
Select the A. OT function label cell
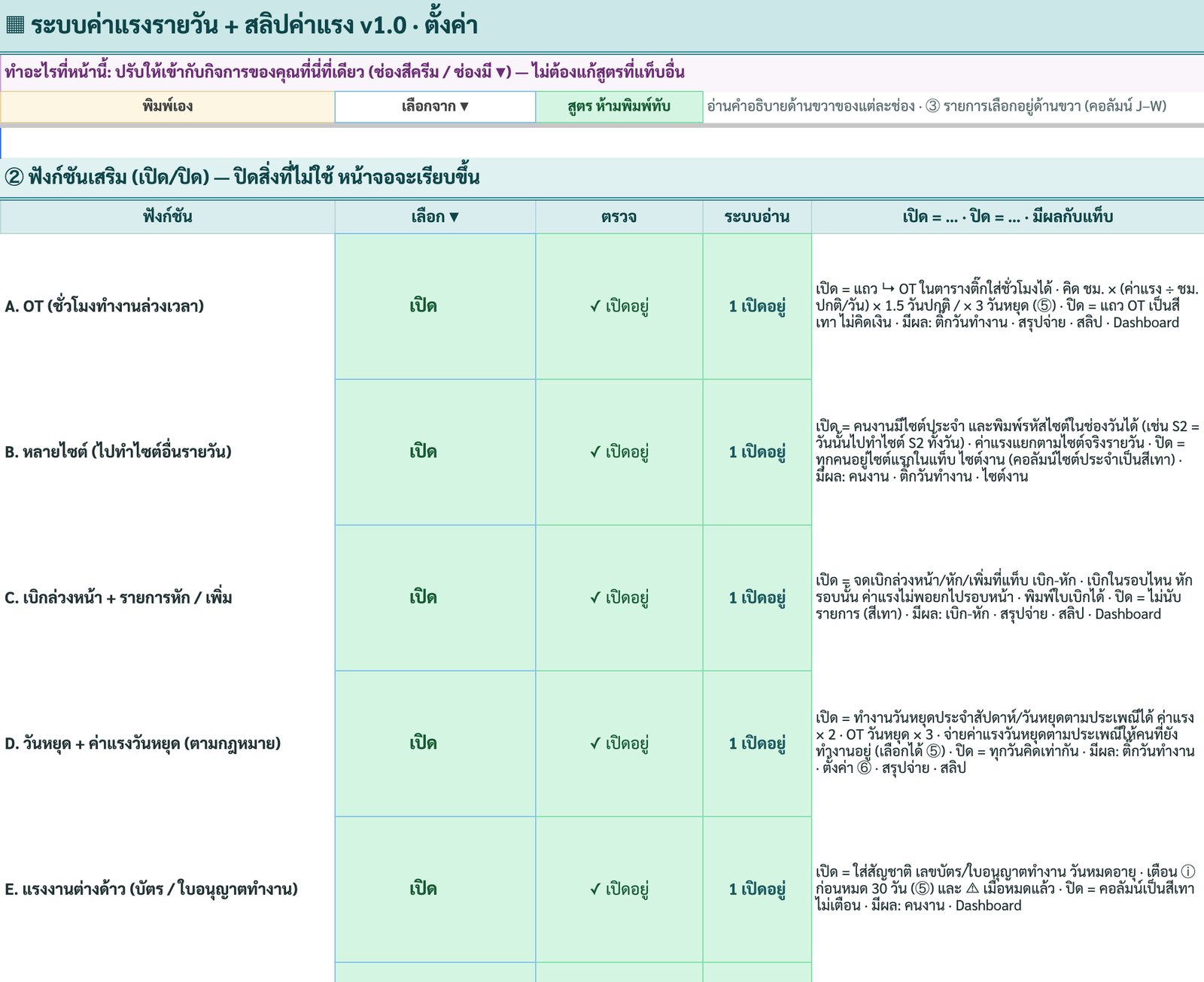167,306
